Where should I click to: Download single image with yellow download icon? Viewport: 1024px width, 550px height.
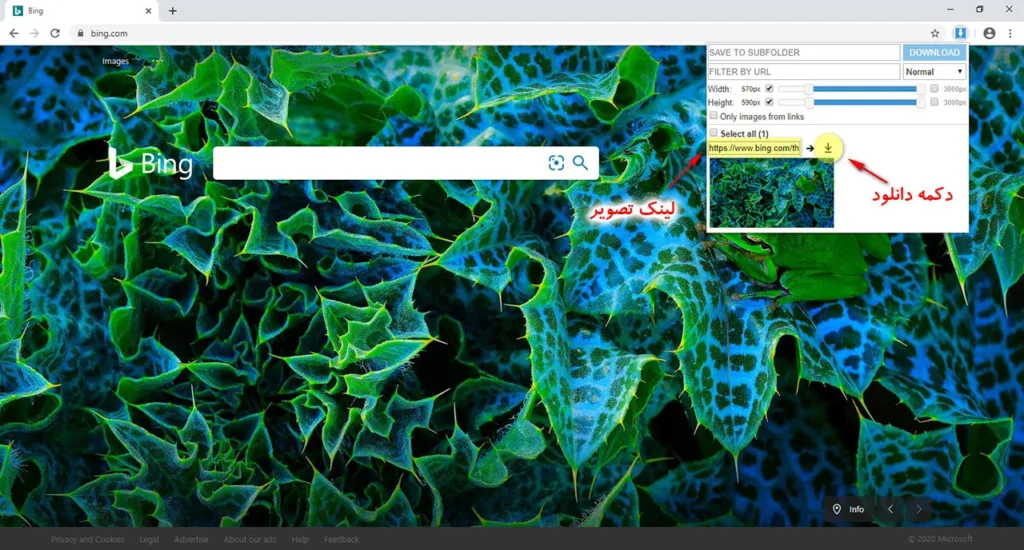828,148
